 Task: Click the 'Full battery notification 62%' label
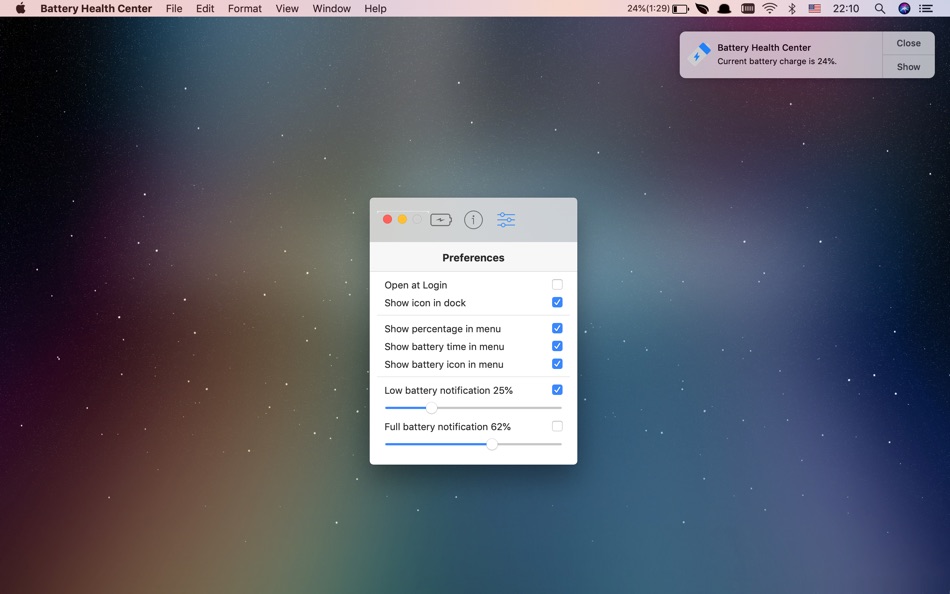(x=447, y=427)
